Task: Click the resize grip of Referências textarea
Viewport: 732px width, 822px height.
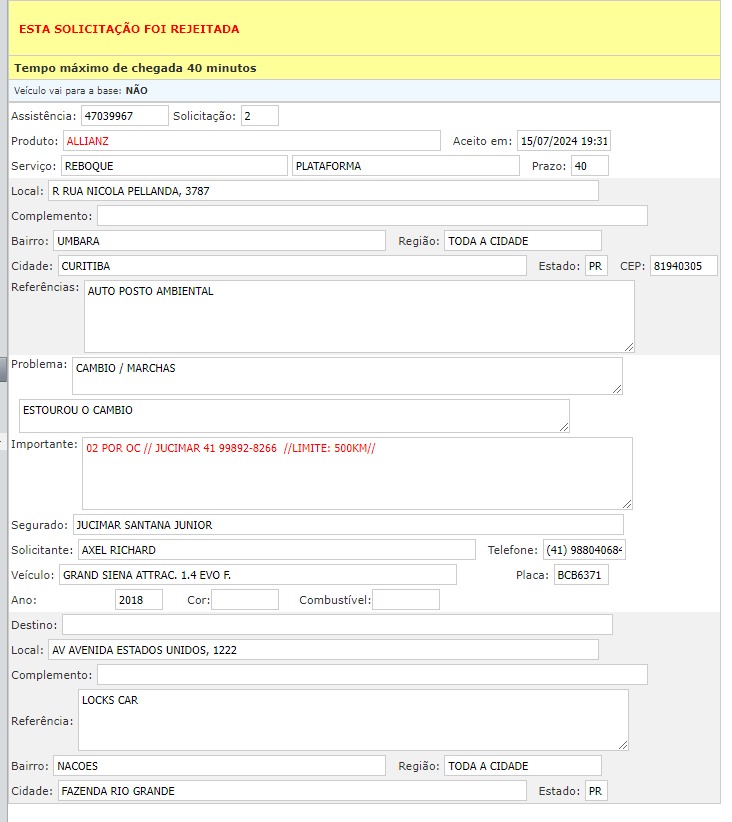Action: pyautogui.click(x=629, y=347)
